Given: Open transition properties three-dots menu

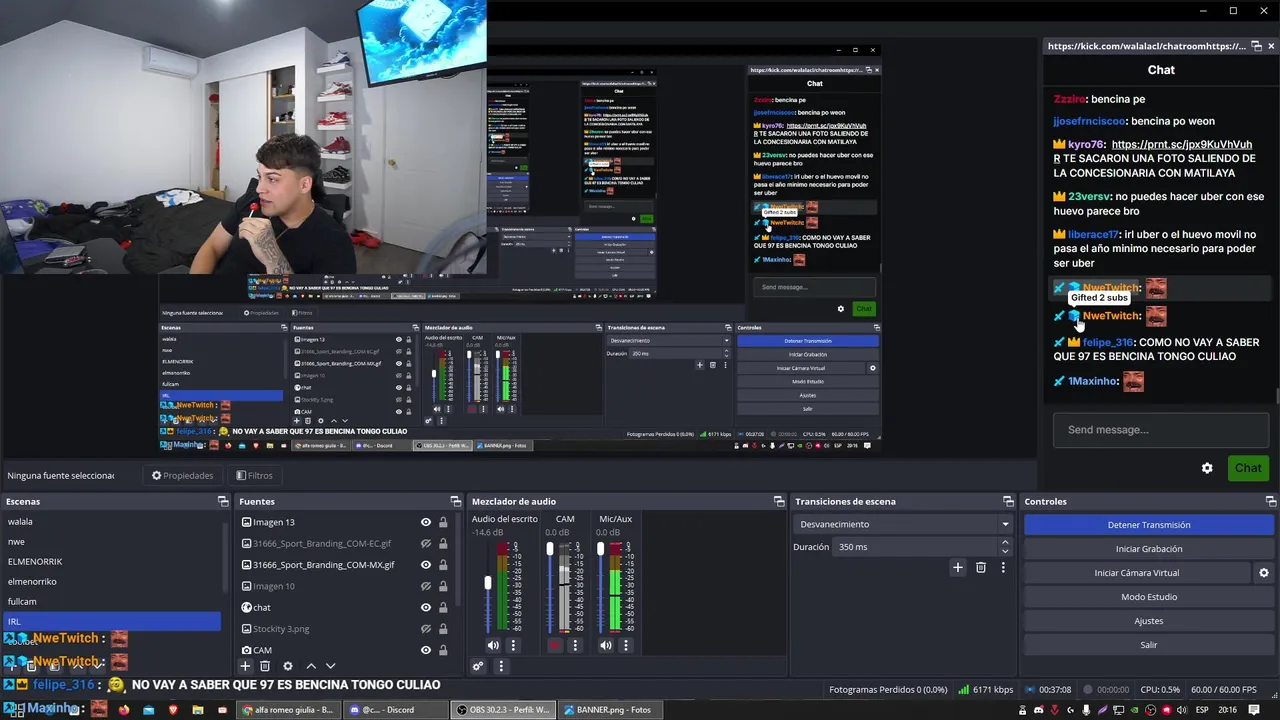Looking at the screenshot, I should point(1003,567).
